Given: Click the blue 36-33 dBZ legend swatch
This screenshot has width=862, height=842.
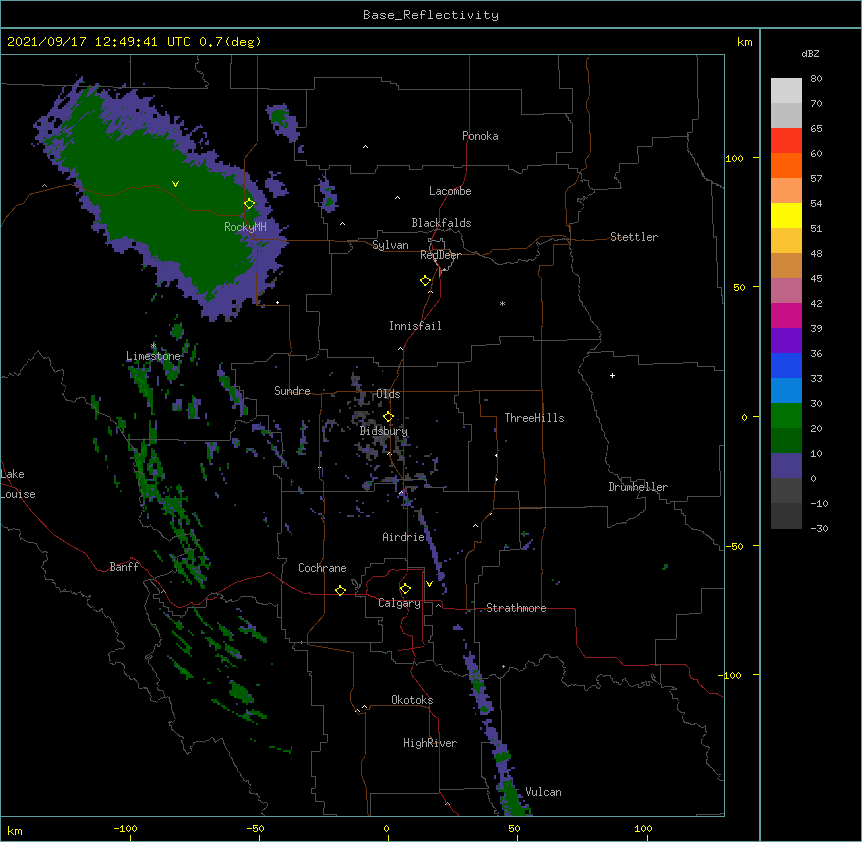Looking at the screenshot, I should [786, 365].
